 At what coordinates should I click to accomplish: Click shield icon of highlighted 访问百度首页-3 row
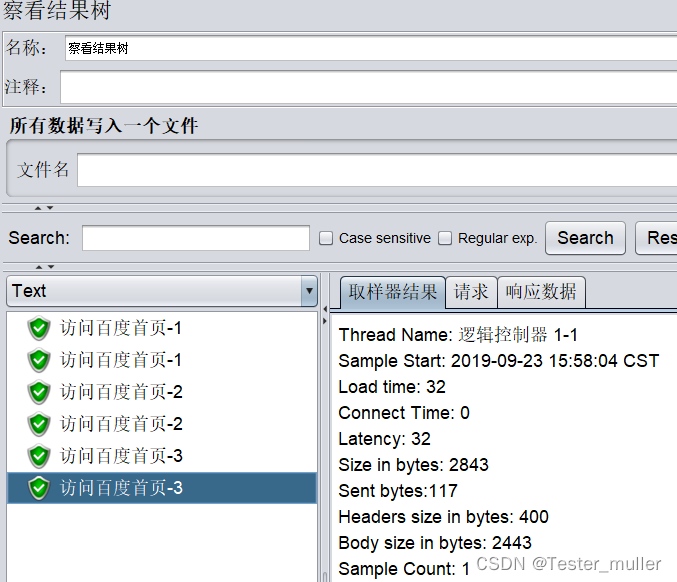coord(39,488)
